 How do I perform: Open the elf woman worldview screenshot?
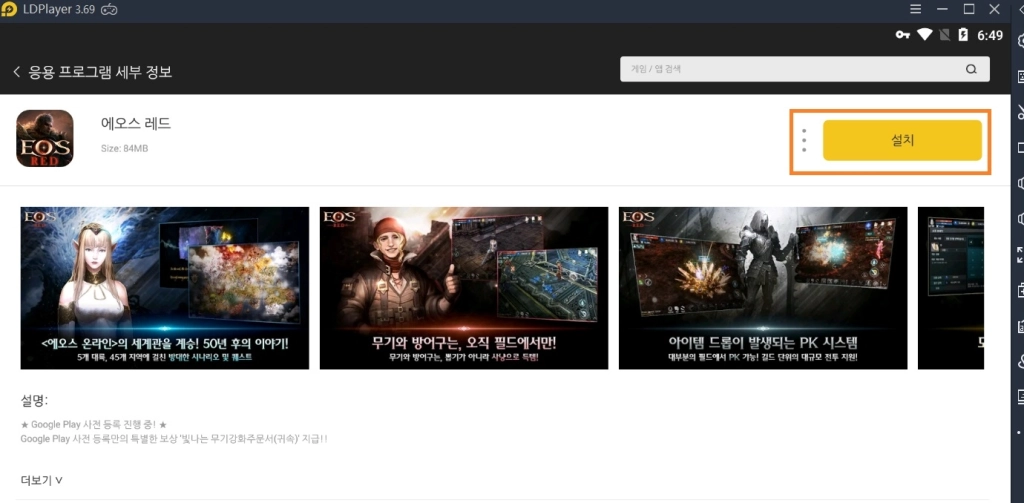pyautogui.click(x=165, y=288)
